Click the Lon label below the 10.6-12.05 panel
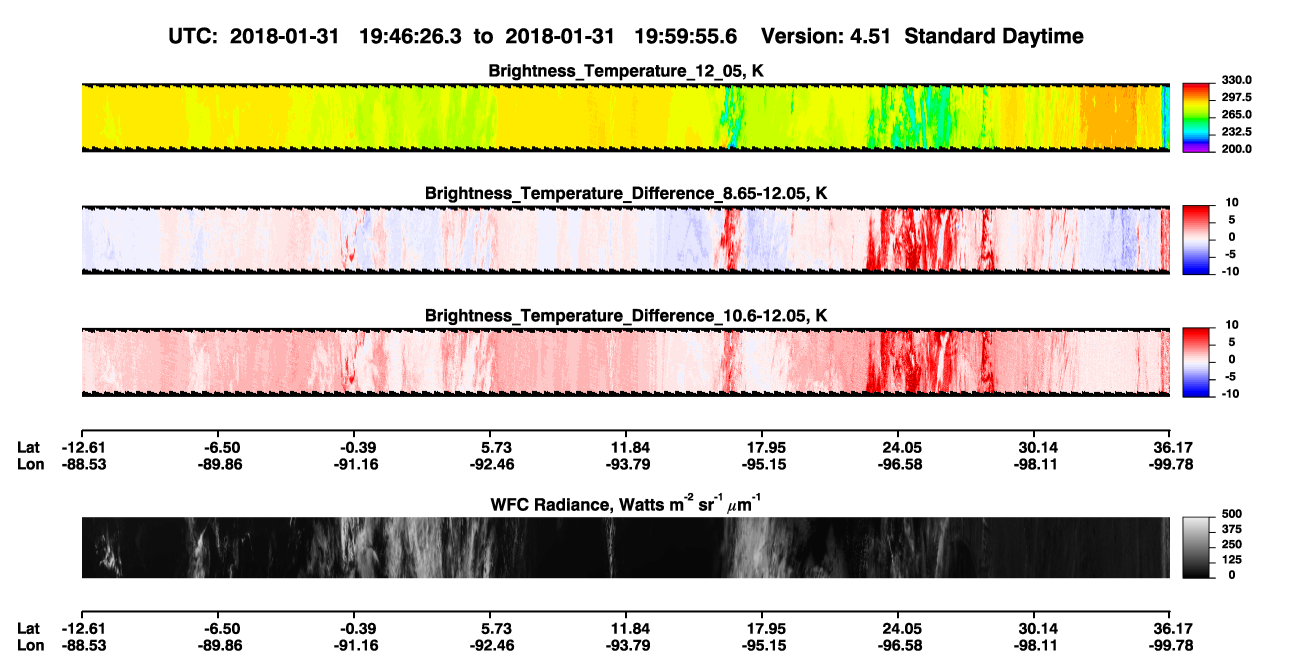The image size is (1300, 667). (30, 464)
